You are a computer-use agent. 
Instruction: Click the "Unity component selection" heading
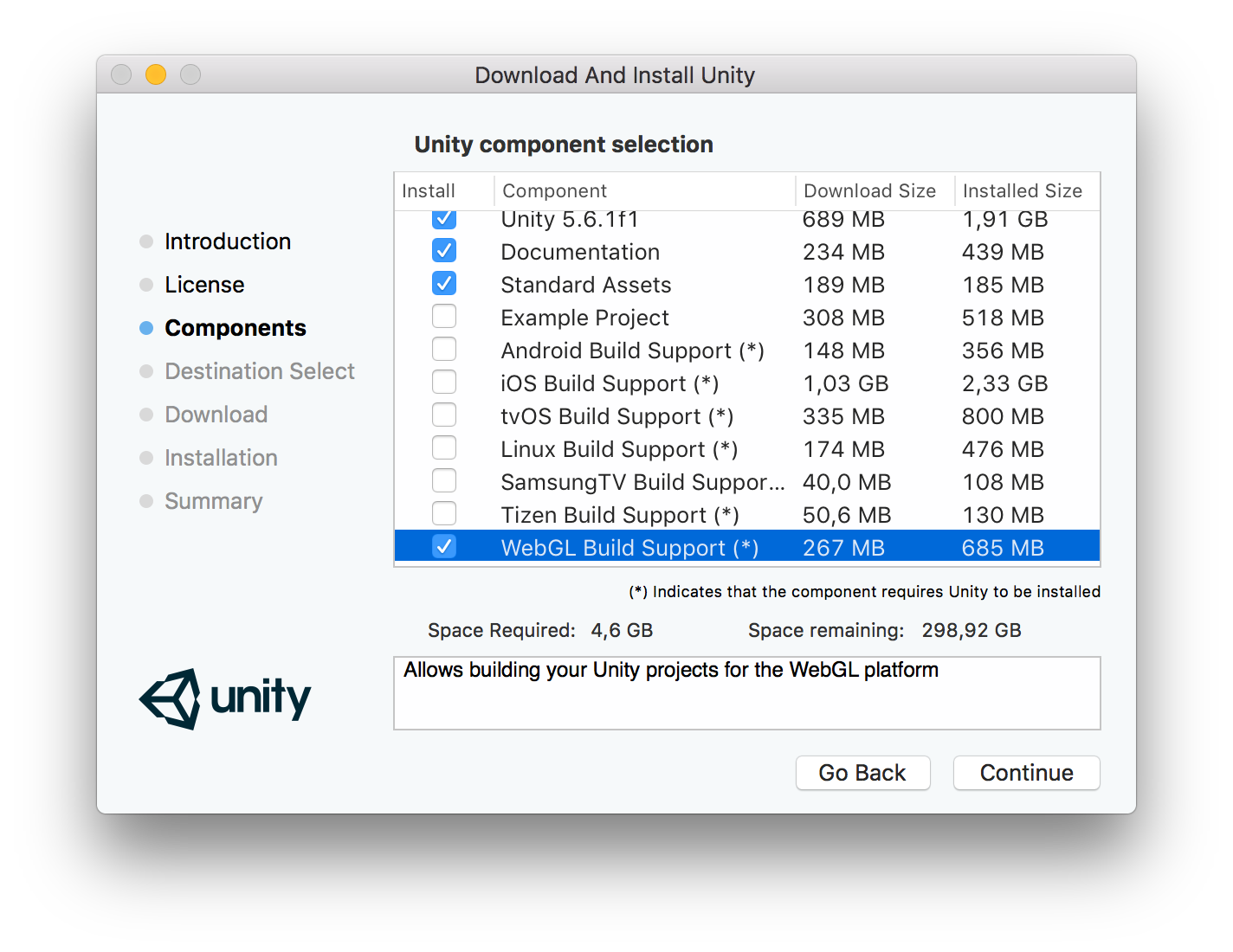pyautogui.click(x=564, y=145)
